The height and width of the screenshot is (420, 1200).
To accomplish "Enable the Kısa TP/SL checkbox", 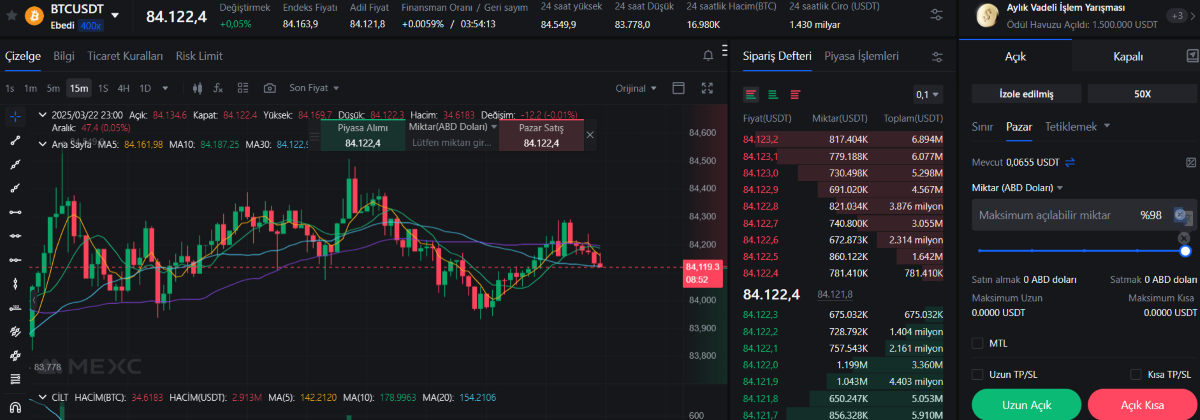I will (x=1136, y=374).
